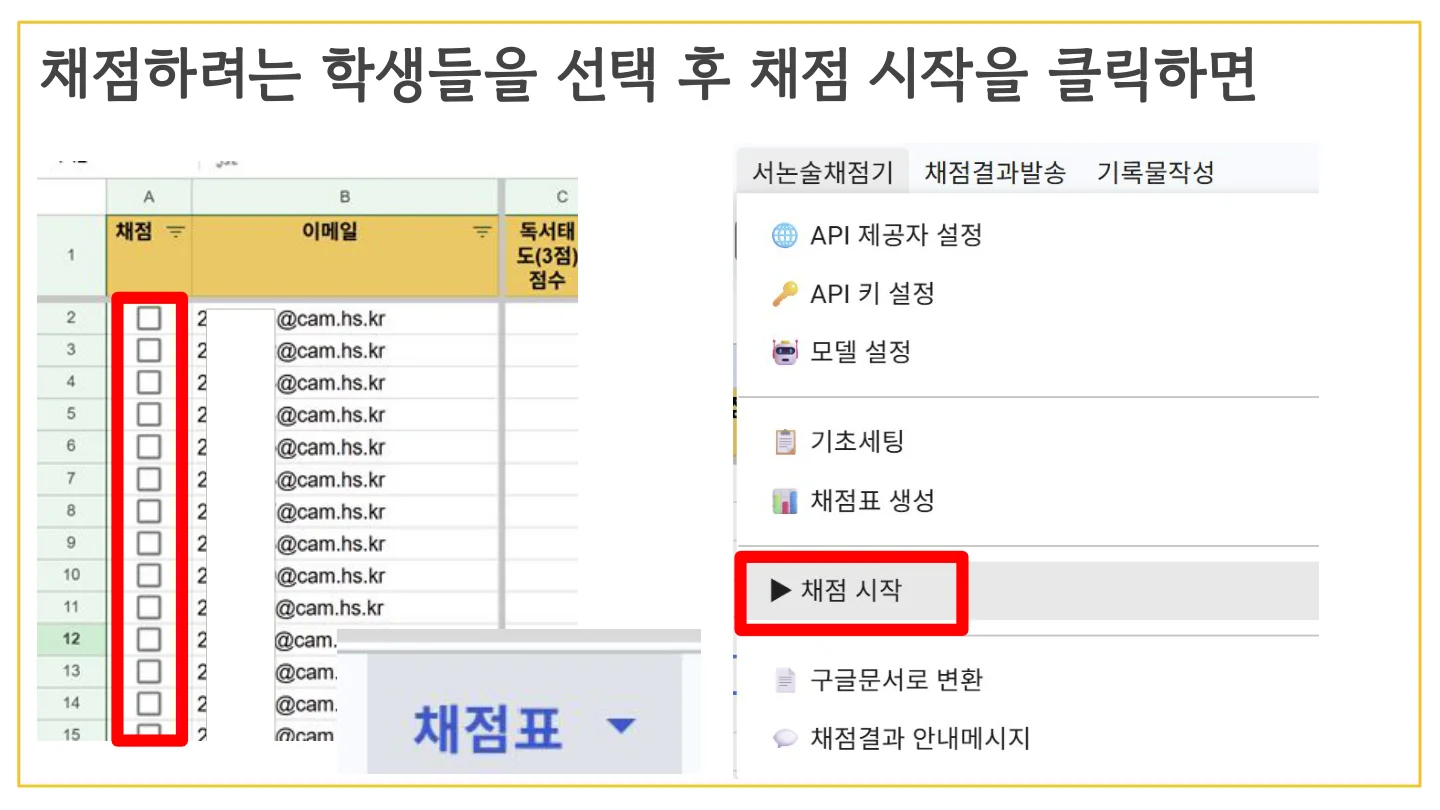Click the chart icon next to 채점표 생성
Screen dimensions: 1440x810
point(785,501)
